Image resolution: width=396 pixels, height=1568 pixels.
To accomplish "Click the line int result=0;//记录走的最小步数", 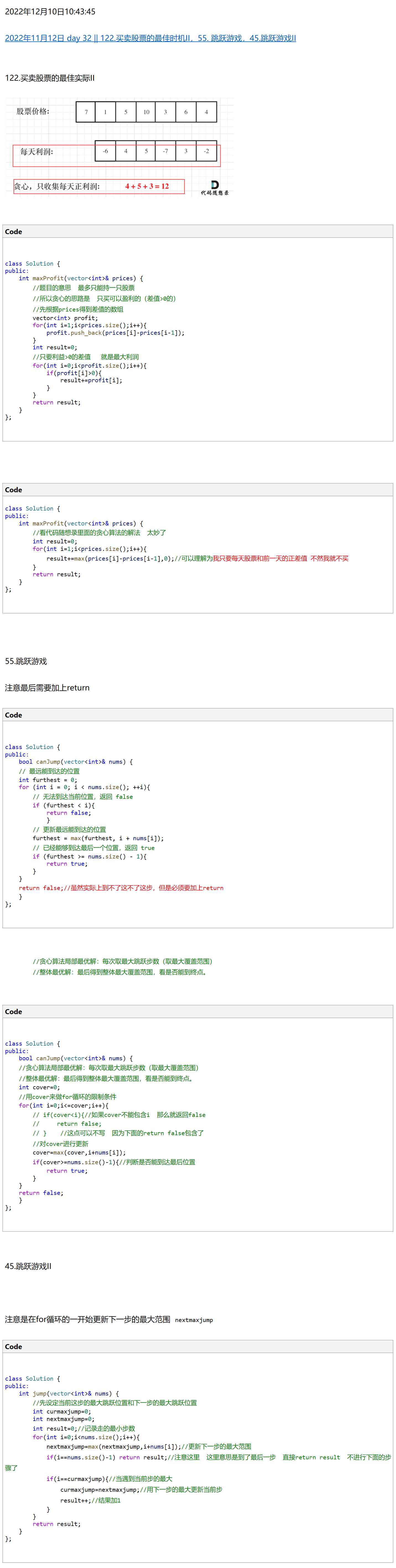I will (x=84, y=1429).
